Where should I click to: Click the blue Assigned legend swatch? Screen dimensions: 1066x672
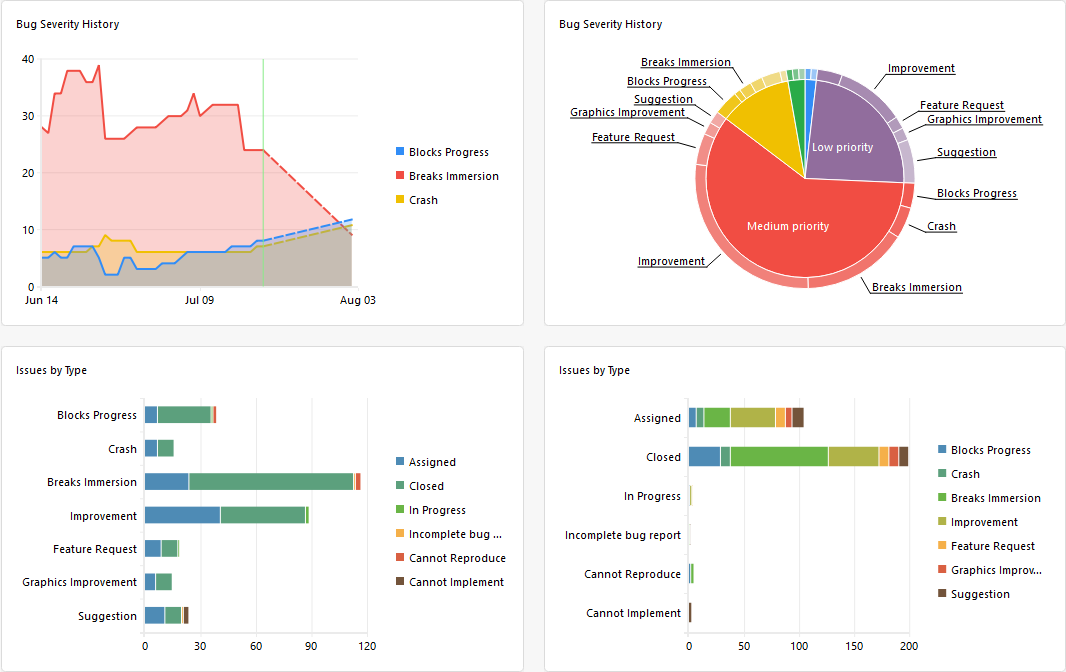401,462
